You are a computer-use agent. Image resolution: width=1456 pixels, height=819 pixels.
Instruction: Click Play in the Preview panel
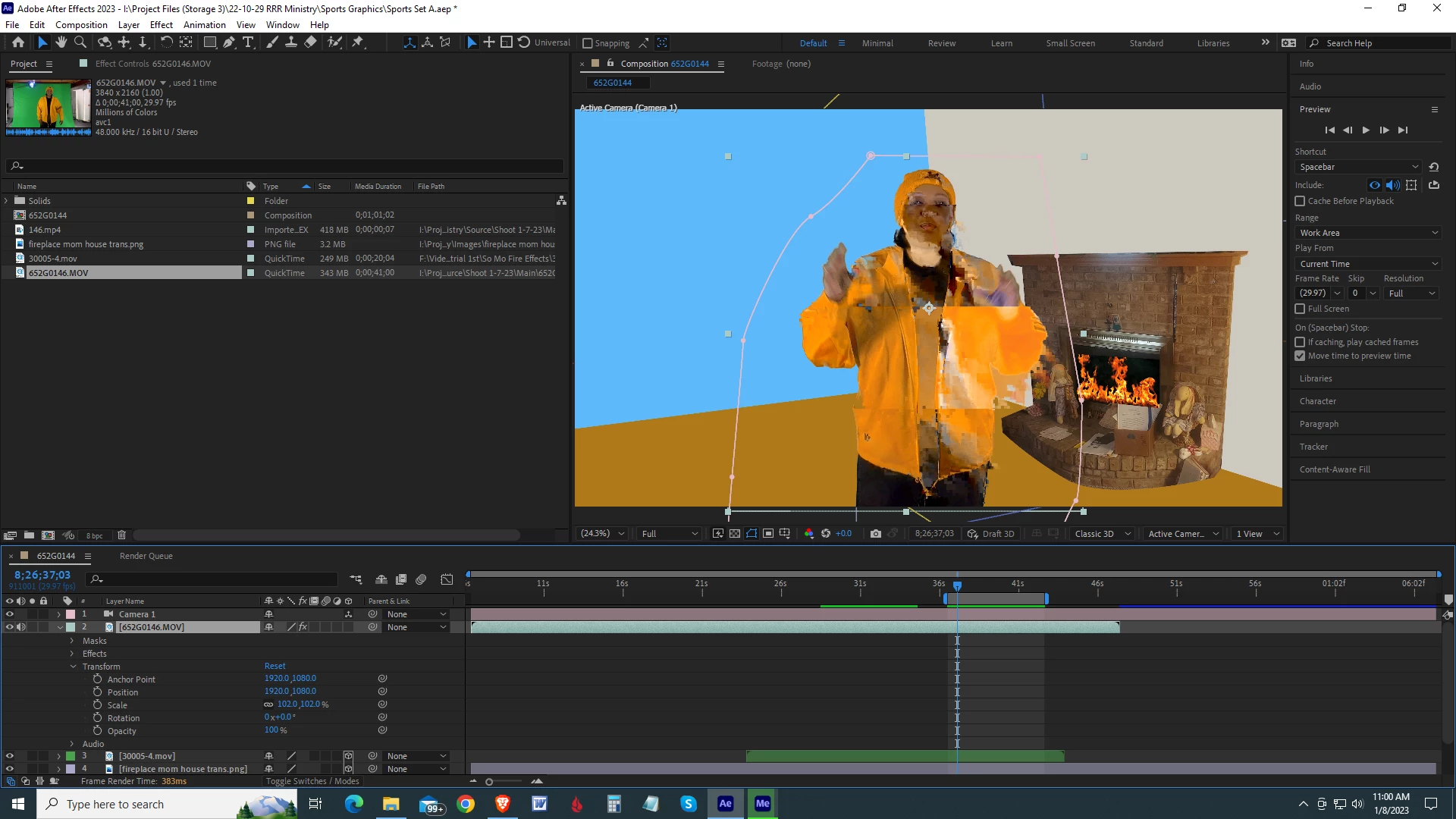(1366, 130)
